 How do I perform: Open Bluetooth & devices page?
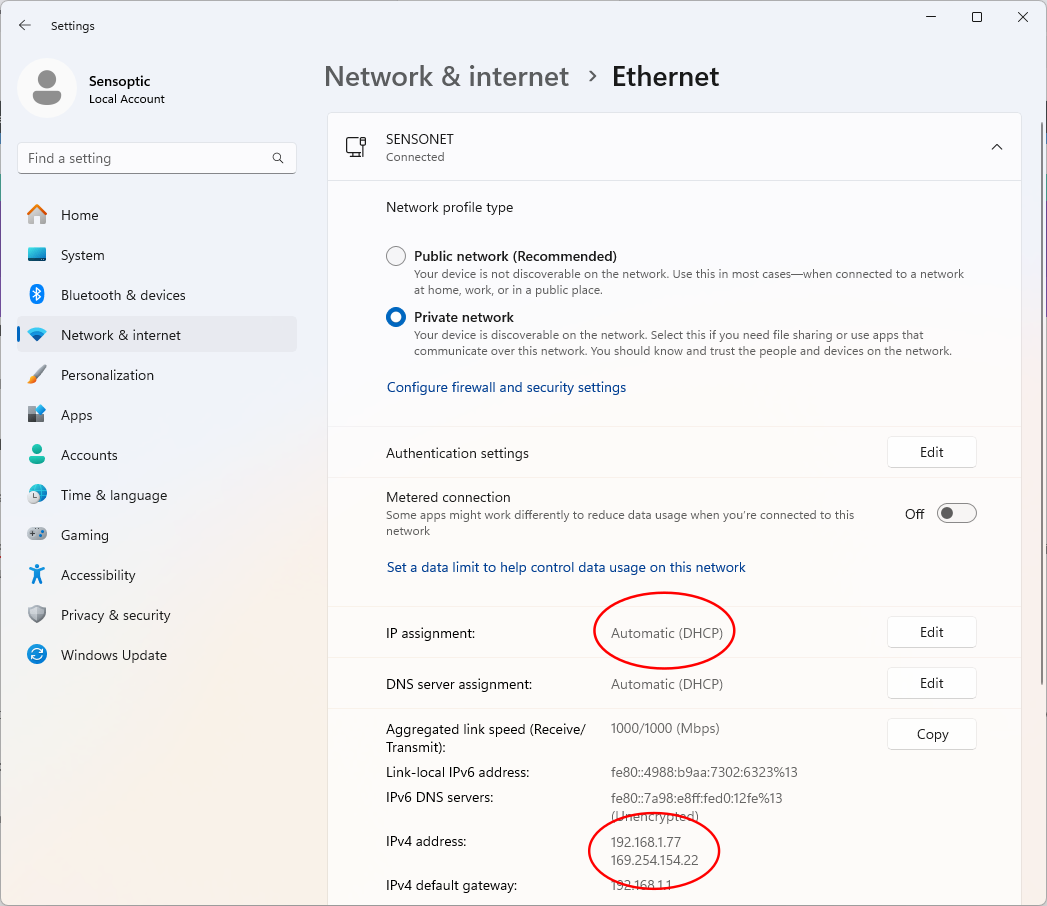click(x=157, y=295)
